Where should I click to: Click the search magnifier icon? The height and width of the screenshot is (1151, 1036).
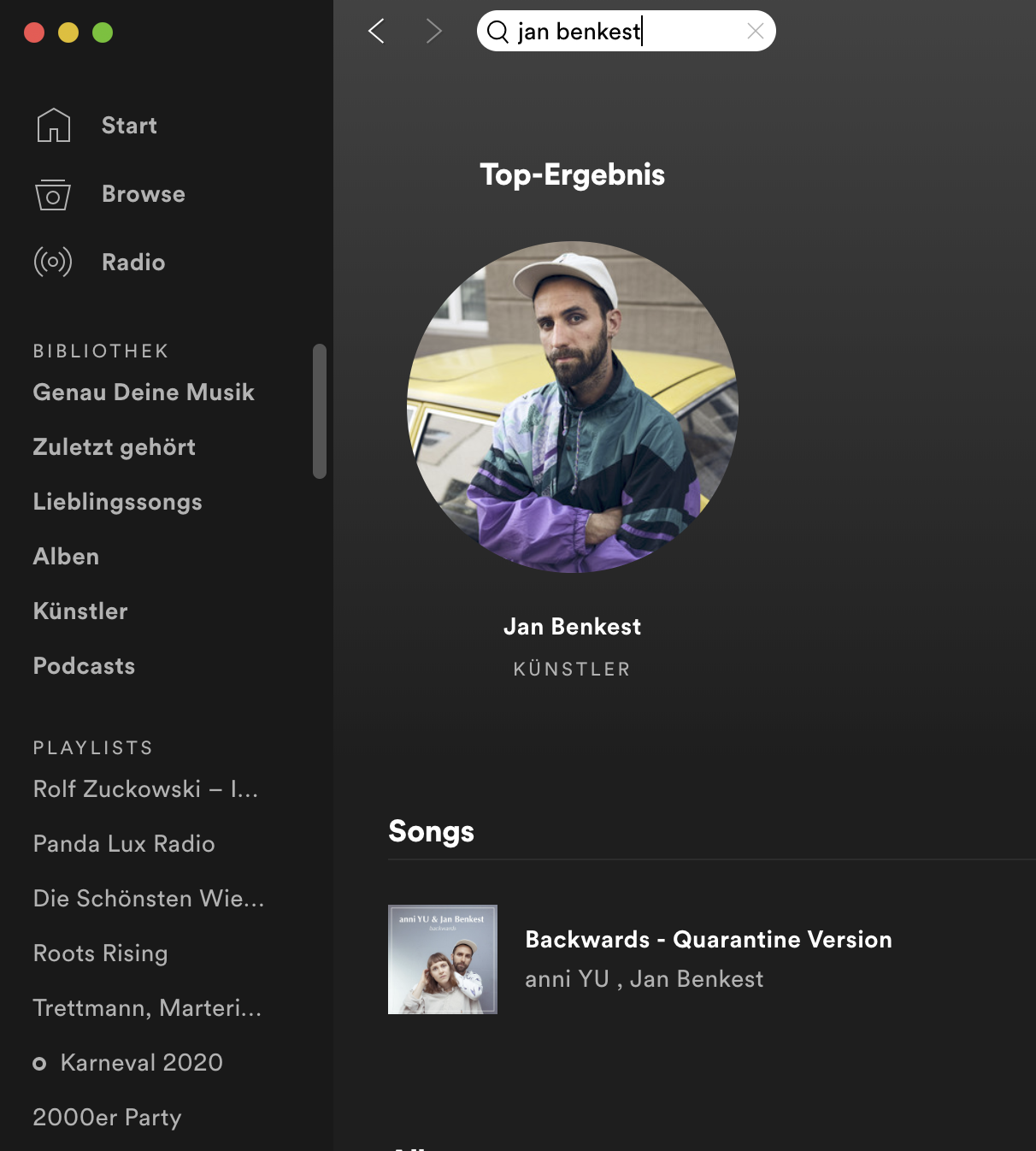[x=497, y=32]
